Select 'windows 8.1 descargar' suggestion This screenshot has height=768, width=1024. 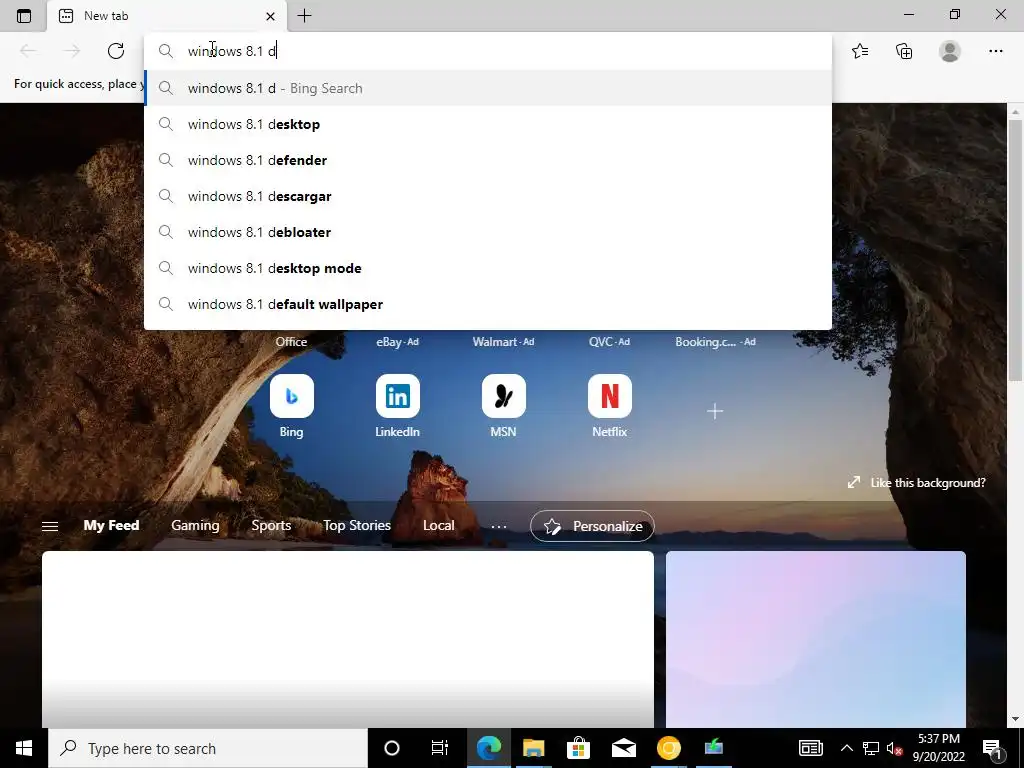[487, 196]
